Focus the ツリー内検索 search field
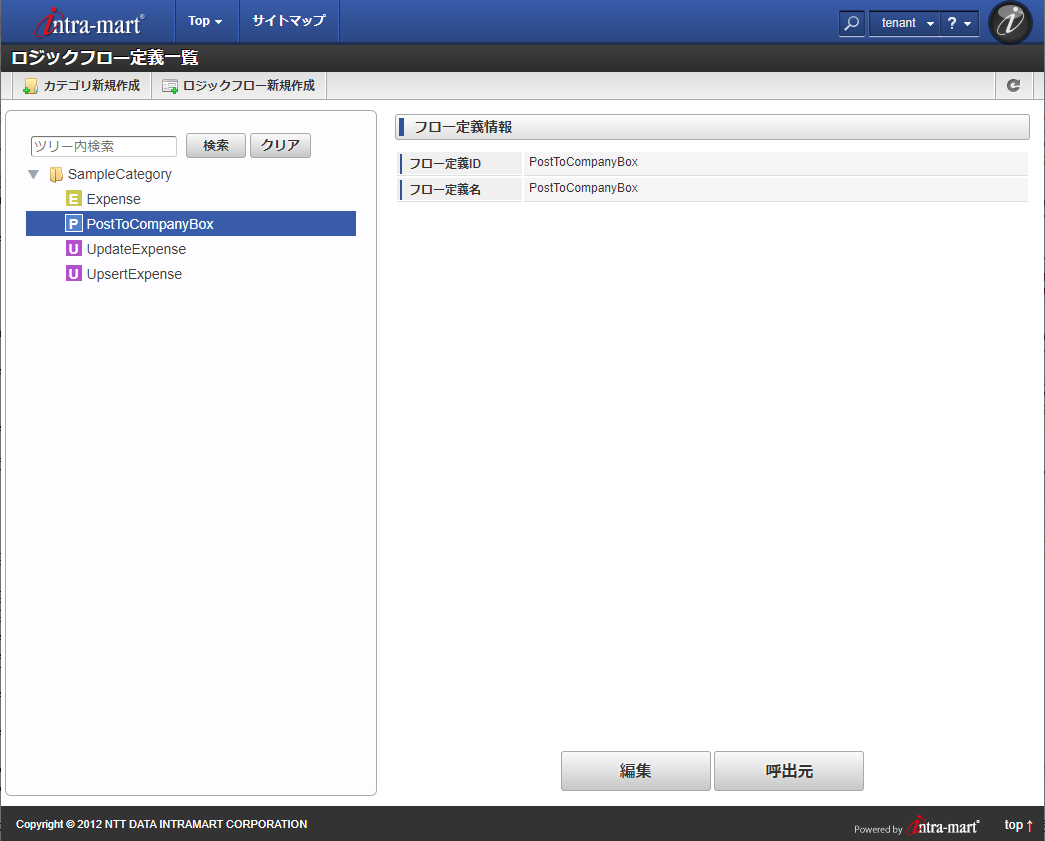Screen dimensions: 1045x841 point(103,146)
